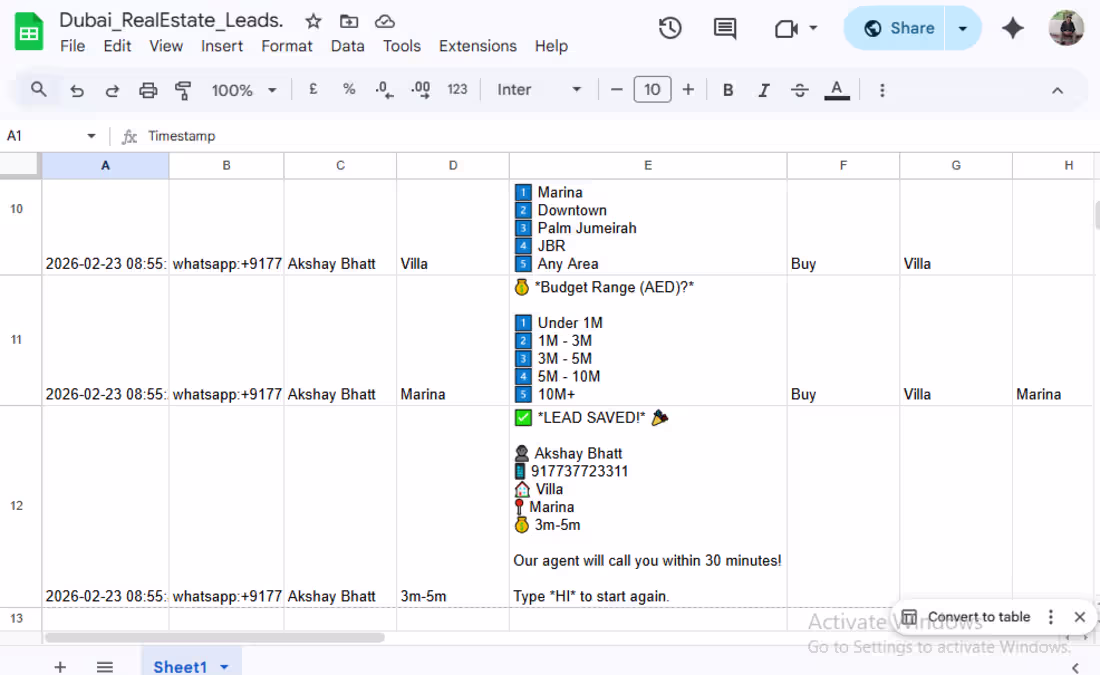Activate the paint format tool
The width and height of the screenshot is (1100, 675).
(x=183, y=90)
